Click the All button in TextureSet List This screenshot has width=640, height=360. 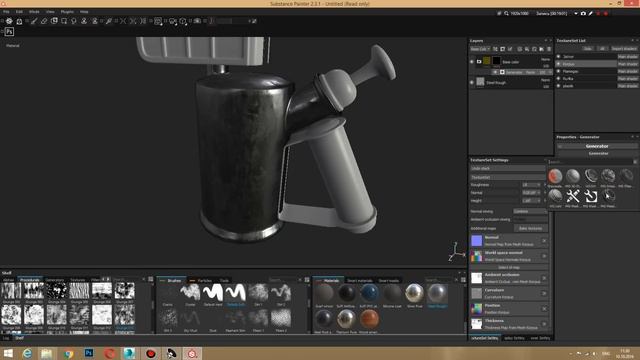click(602, 49)
